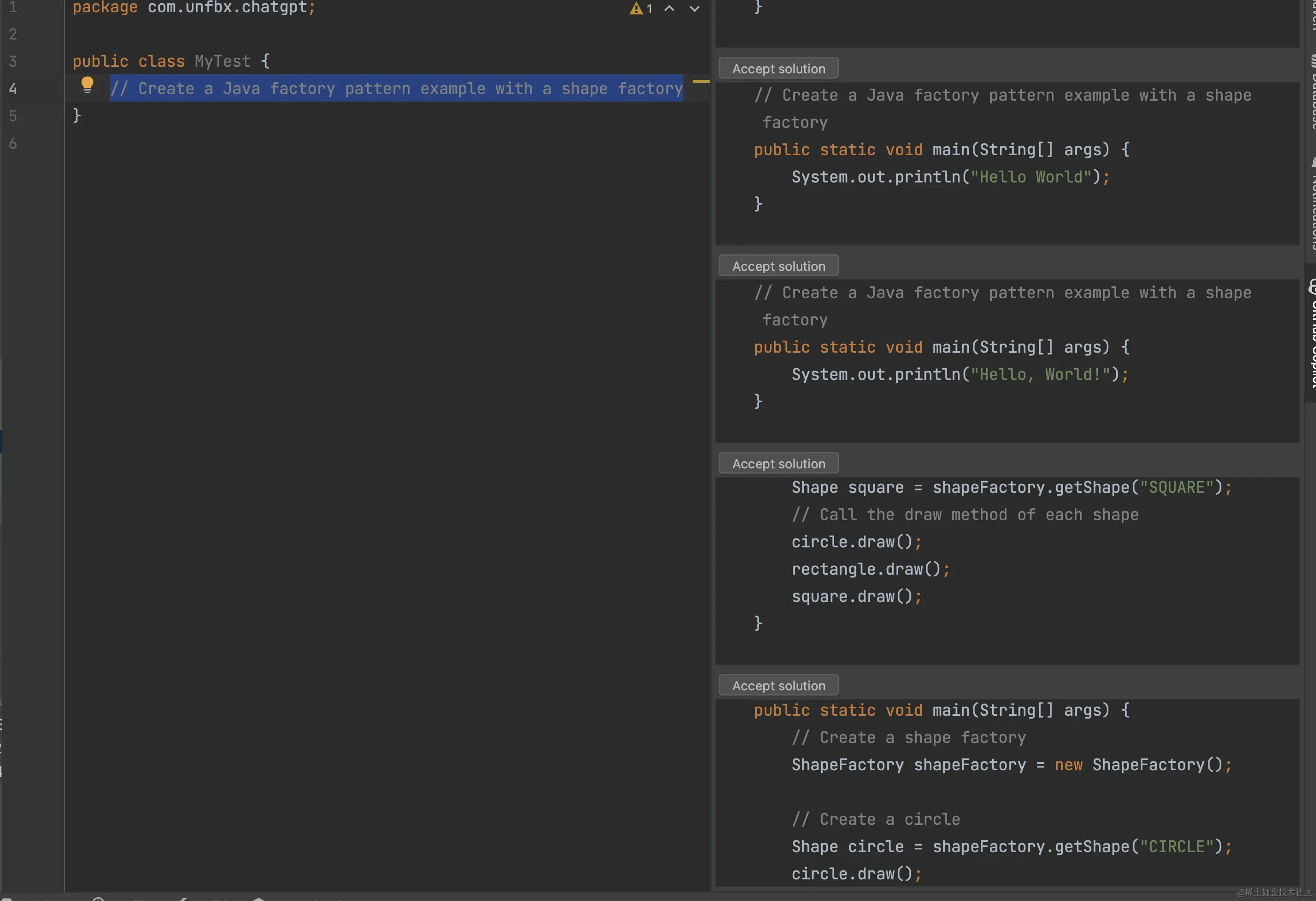
Task: Click ShapeFactory shapeFactory line in suggestion
Action: click(1011, 765)
